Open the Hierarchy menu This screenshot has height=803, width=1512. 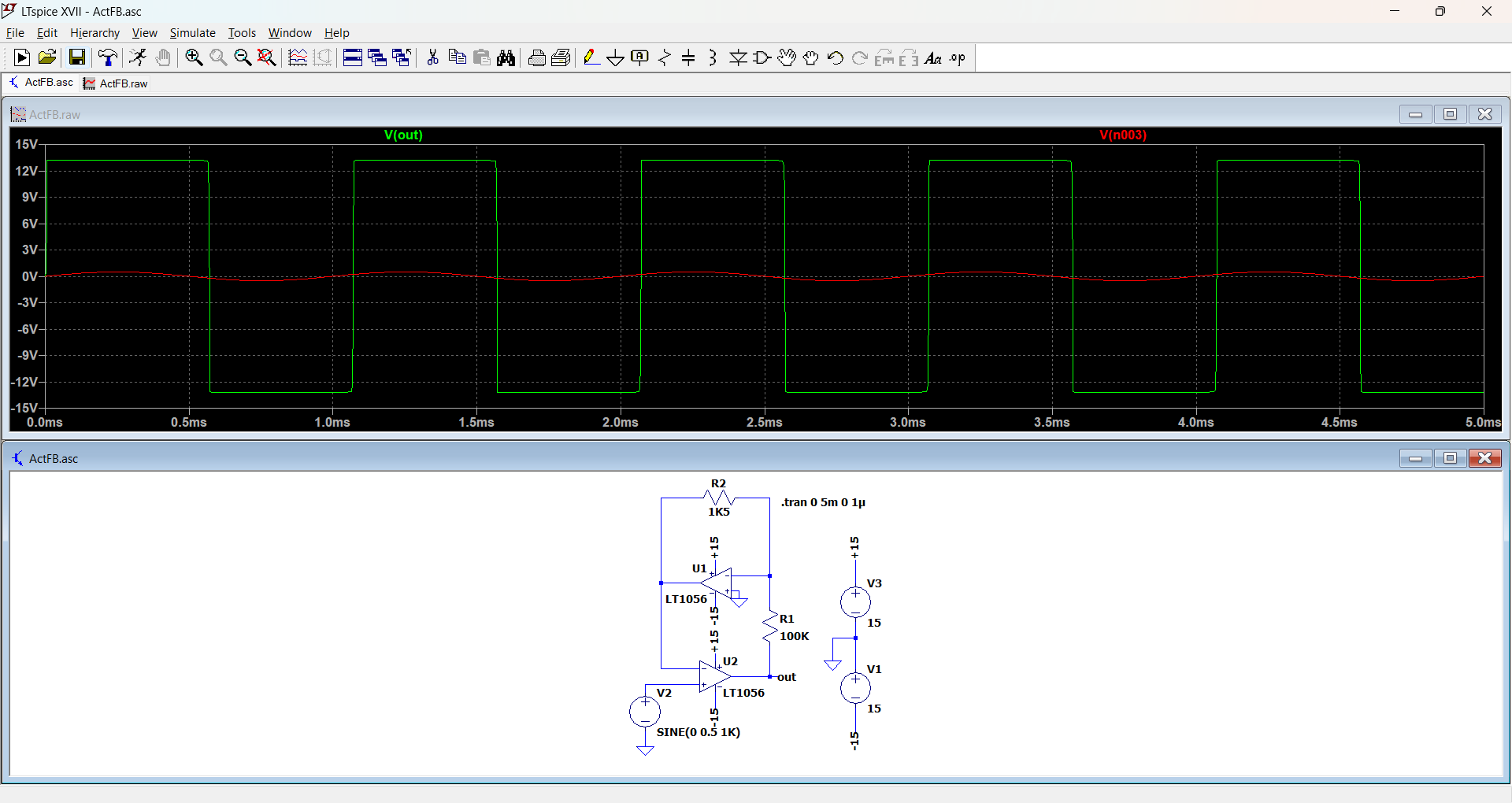pyautogui.click(x=94, y=33)
